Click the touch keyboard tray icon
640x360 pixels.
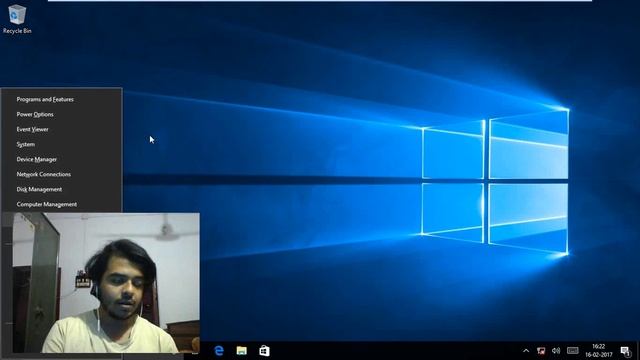point(573,350)
